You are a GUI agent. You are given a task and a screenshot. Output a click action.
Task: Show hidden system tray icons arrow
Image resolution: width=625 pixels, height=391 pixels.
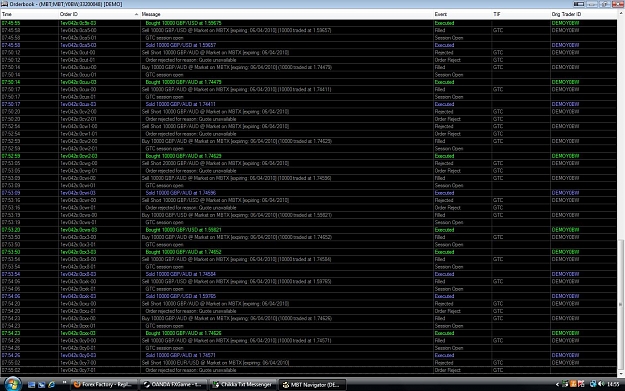tap(557, 385)
